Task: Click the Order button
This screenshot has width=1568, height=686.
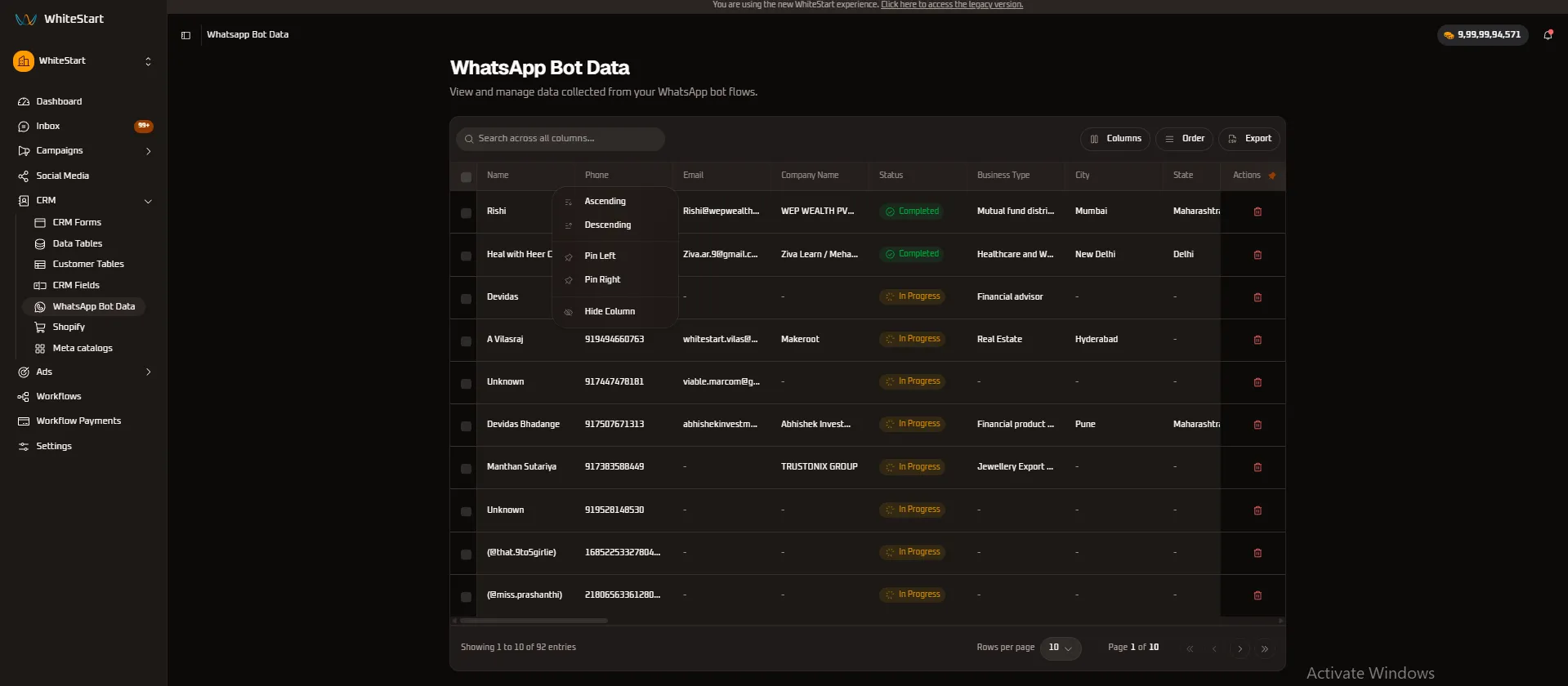Action: (x=1184, y=139)
